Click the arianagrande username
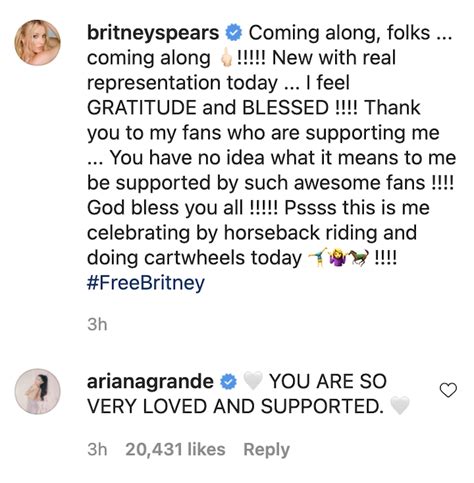Viewport: 474px width, 483px height. (x=150, y=382)
